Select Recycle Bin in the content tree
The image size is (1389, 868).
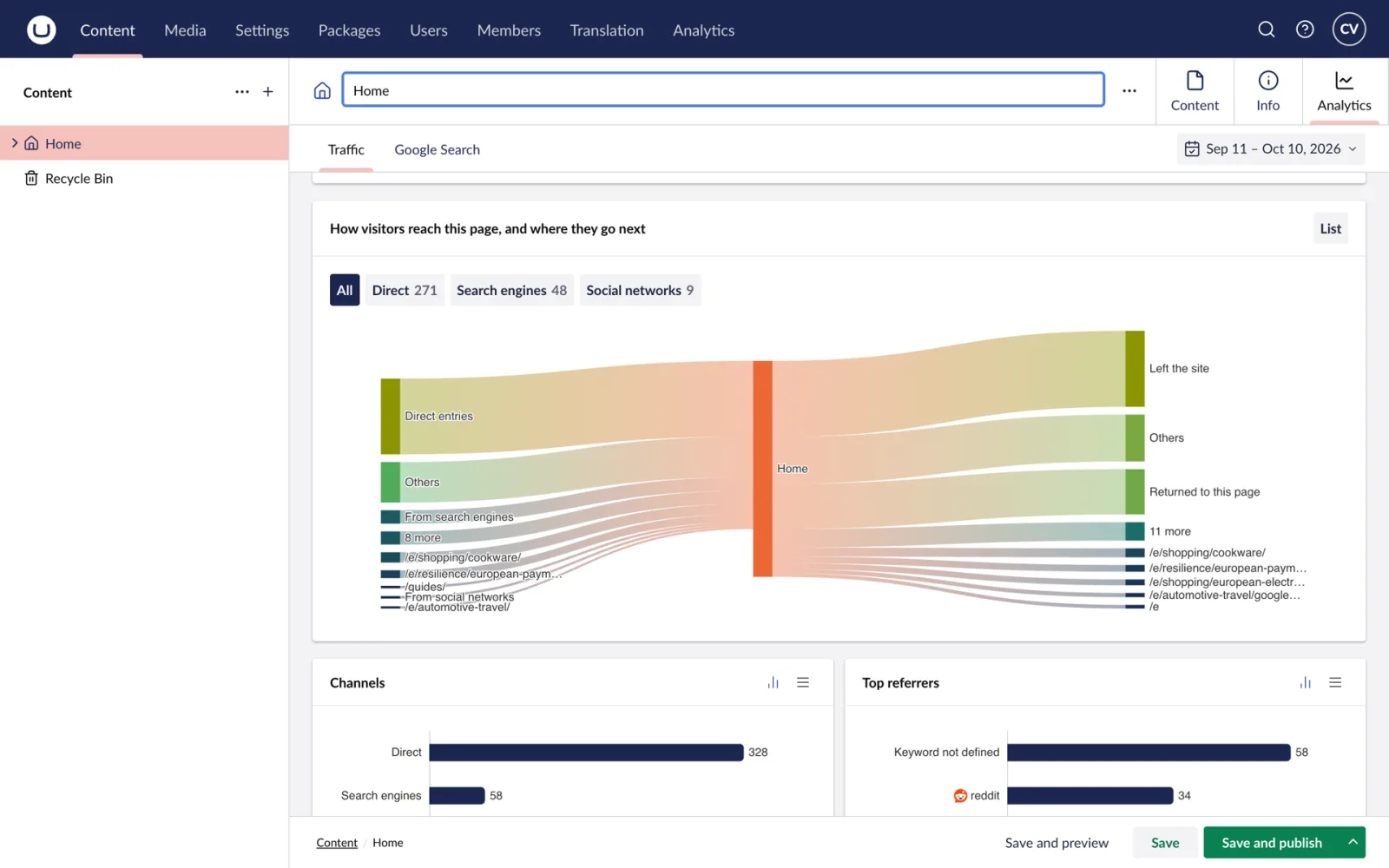(144, 178)
